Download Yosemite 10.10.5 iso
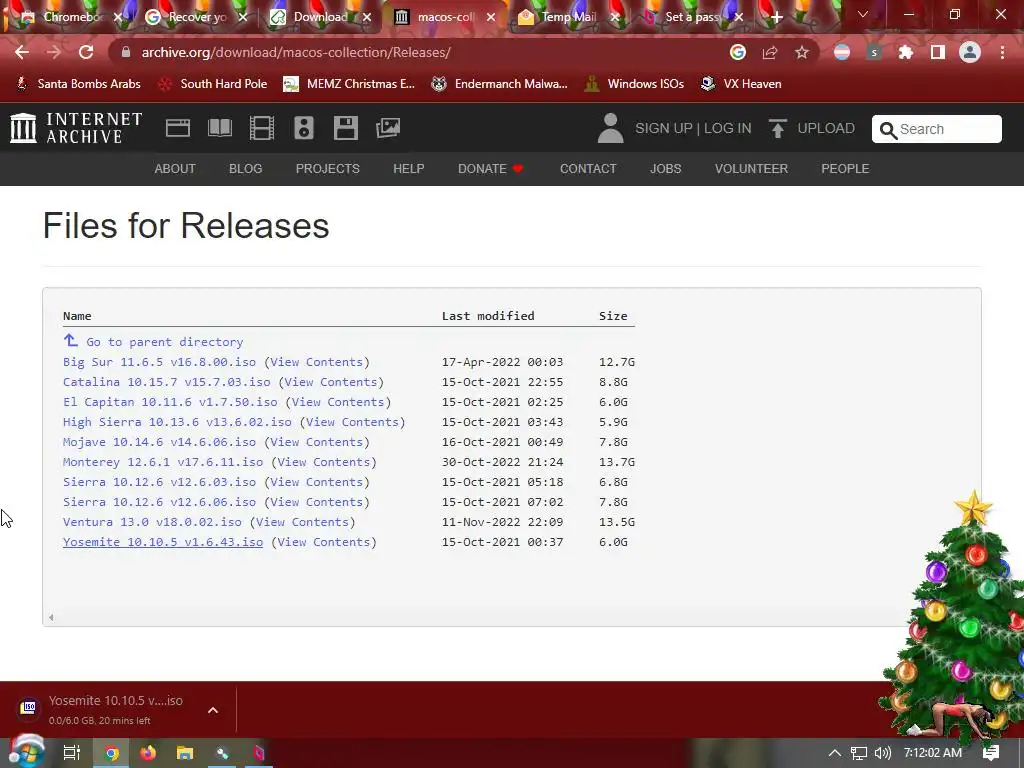This screenshot has height=768, width=1024. 163,542
